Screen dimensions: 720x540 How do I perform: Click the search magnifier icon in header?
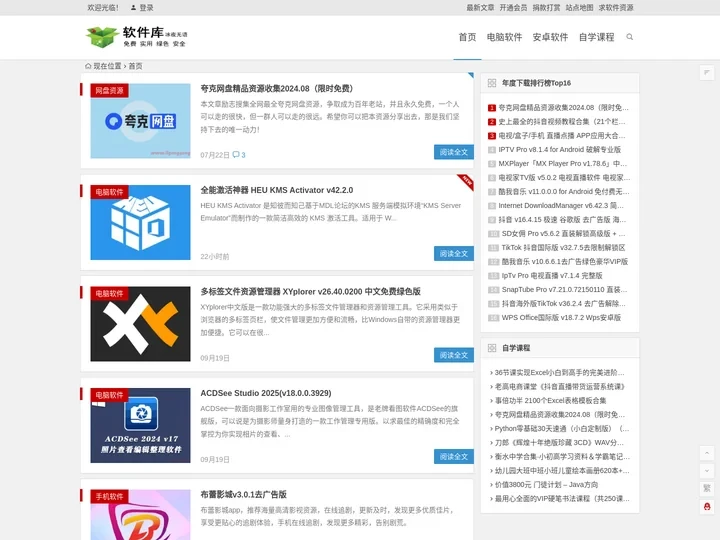630,37
